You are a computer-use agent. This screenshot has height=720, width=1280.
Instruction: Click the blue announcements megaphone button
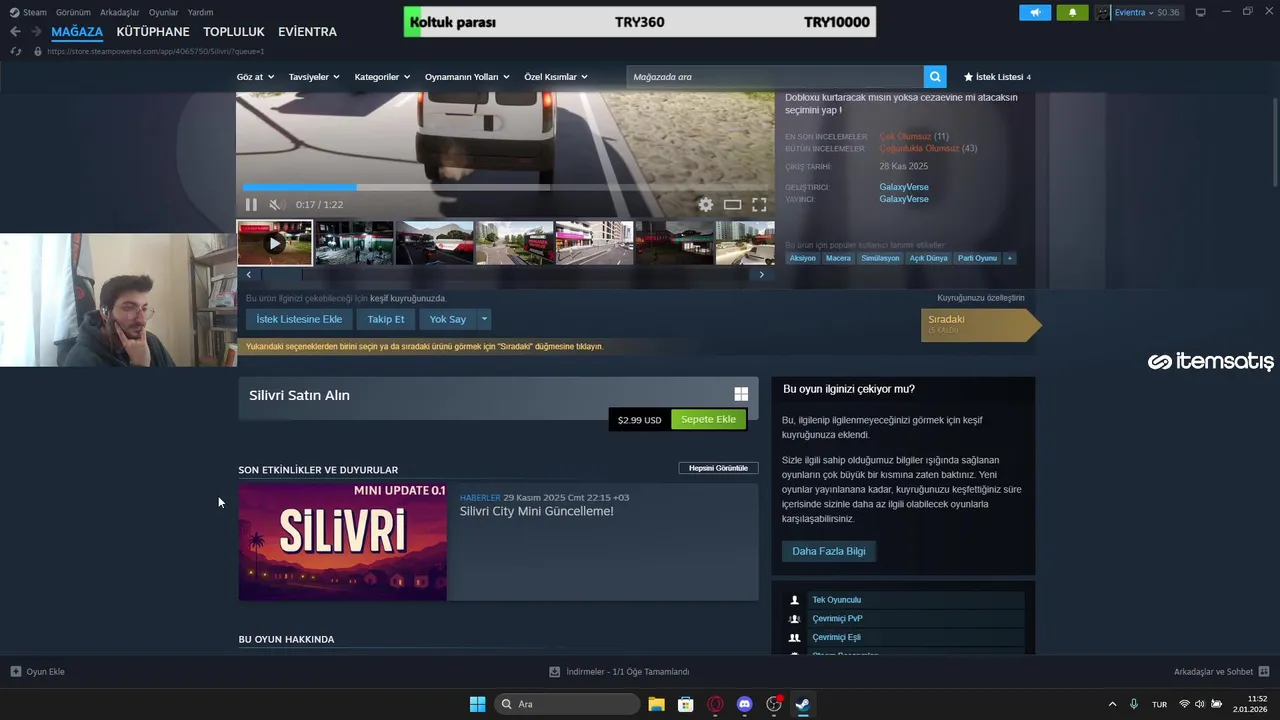click(x=1035, y=12)
